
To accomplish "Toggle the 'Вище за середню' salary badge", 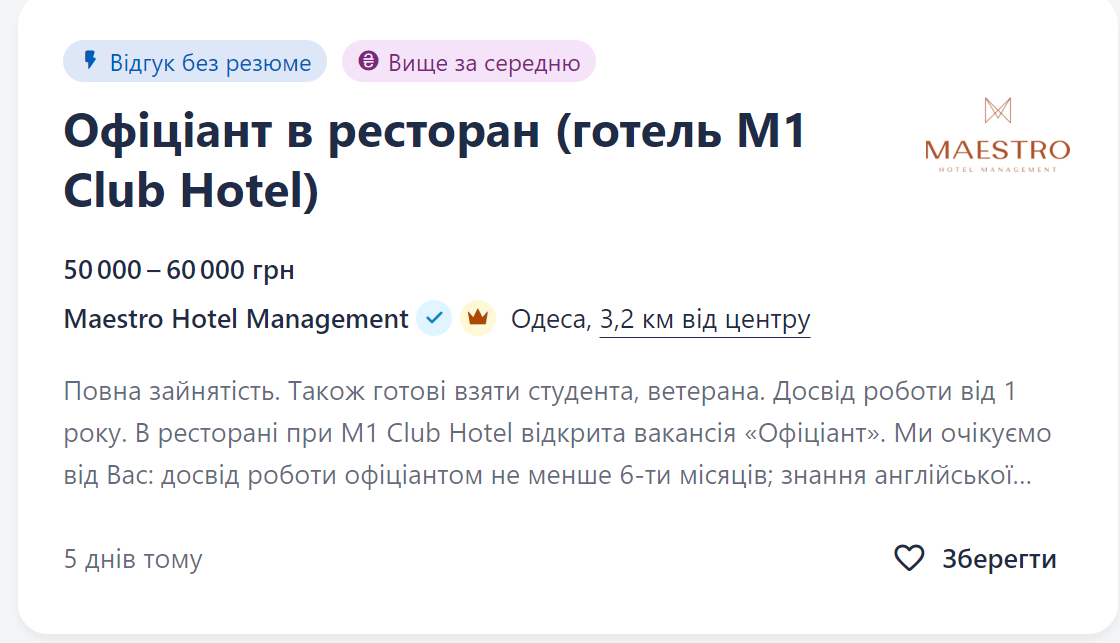I will 468,61.
